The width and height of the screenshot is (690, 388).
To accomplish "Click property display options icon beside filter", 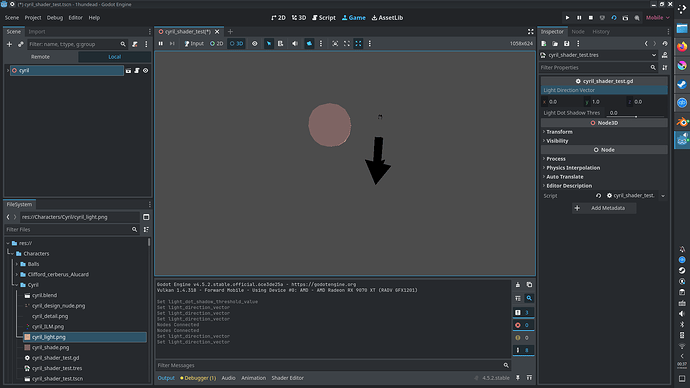I will (x=664, y=68).
